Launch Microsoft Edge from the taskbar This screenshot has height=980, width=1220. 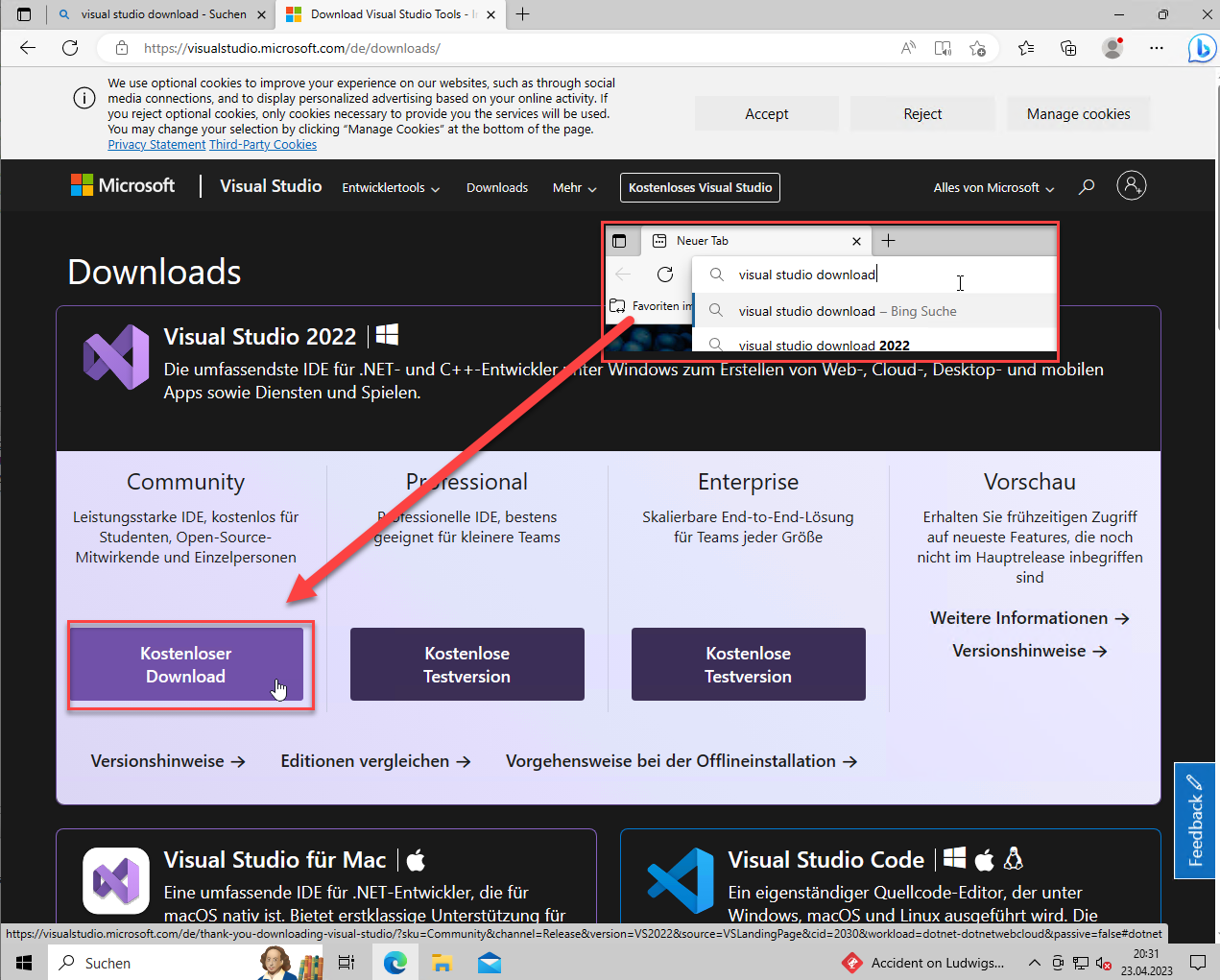pyautogui.click(x=395, y=963)
